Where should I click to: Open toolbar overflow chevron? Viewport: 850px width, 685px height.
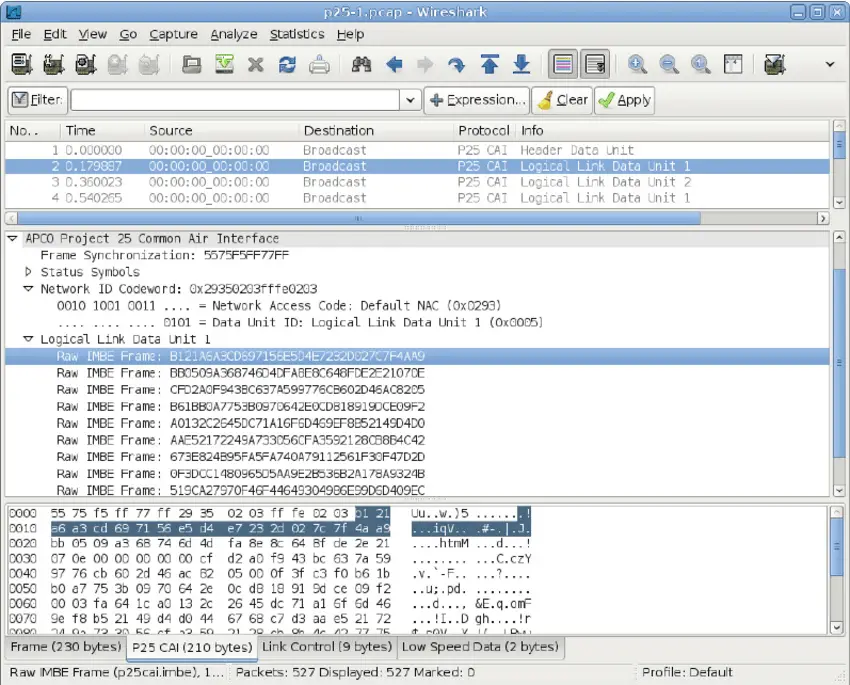click(829, 64)
